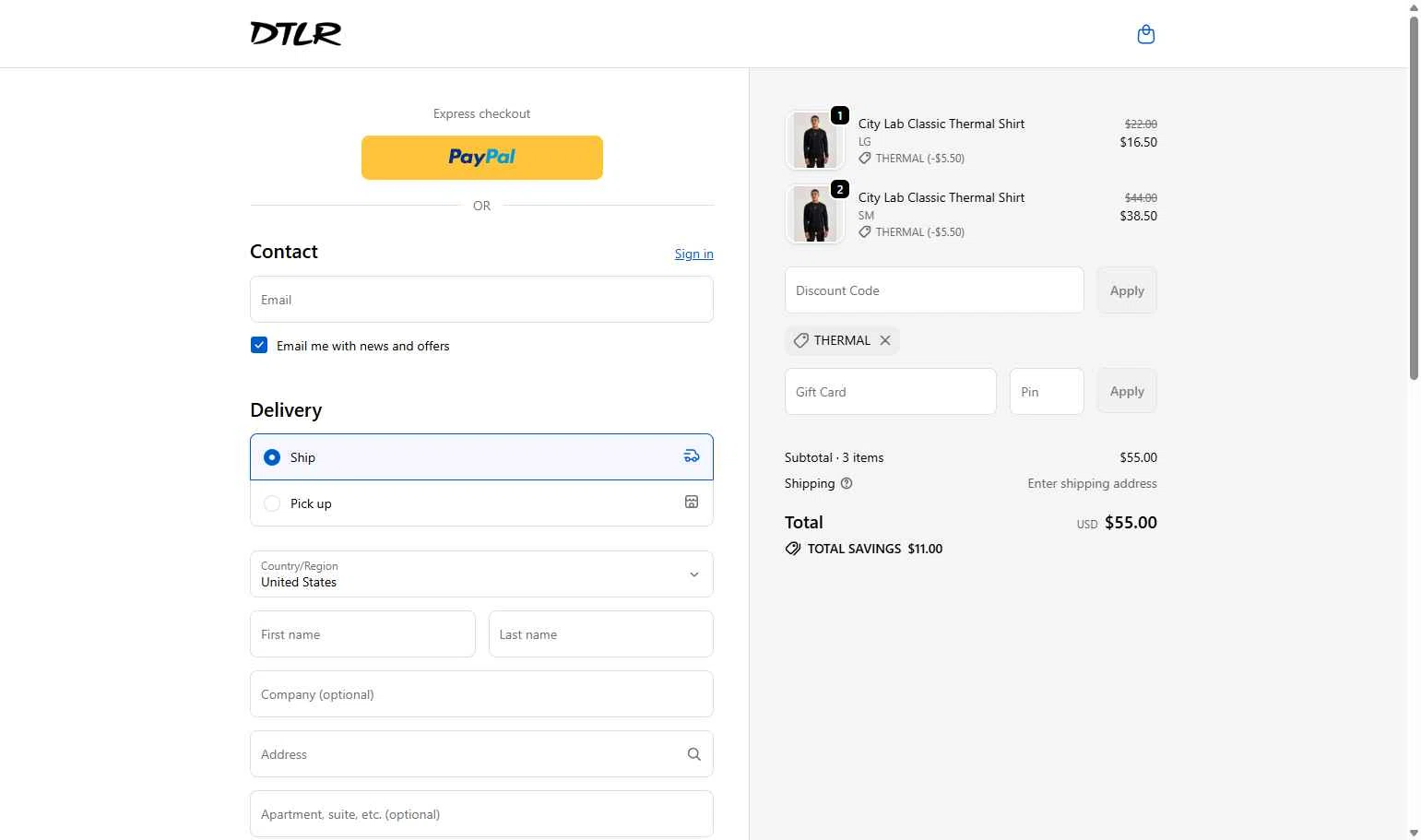Open the Country/Region dropdown

(x=481, y=574)
